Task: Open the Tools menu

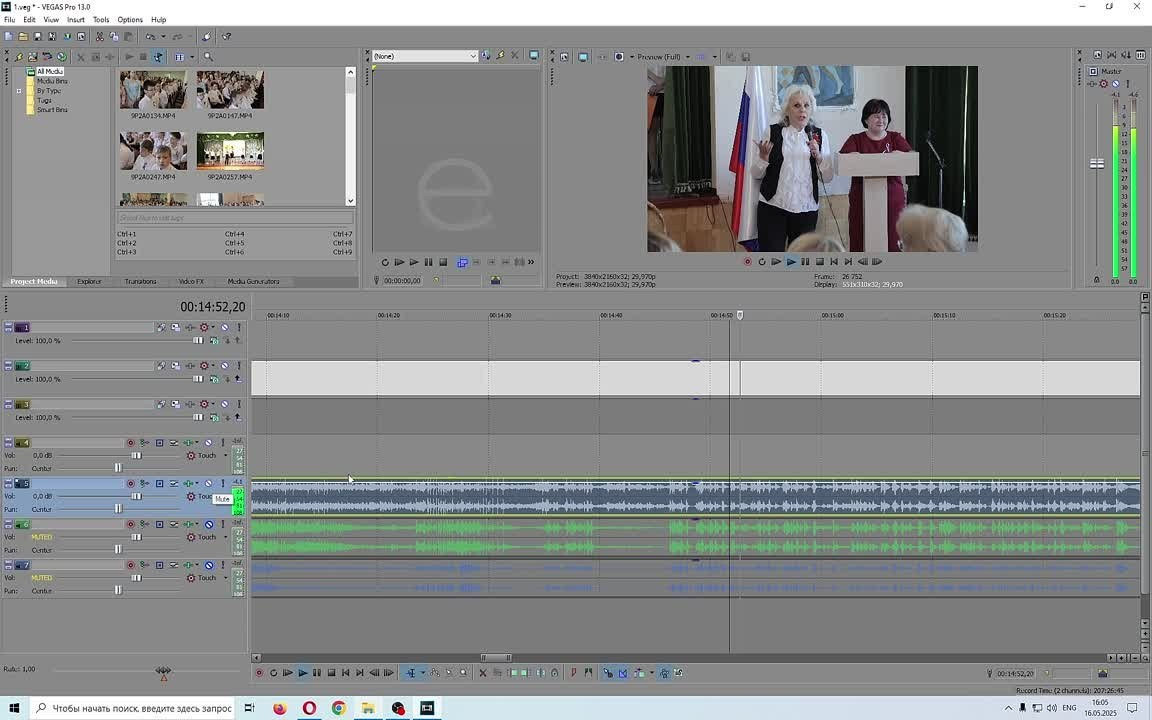Action: click(x=101, y=19)
